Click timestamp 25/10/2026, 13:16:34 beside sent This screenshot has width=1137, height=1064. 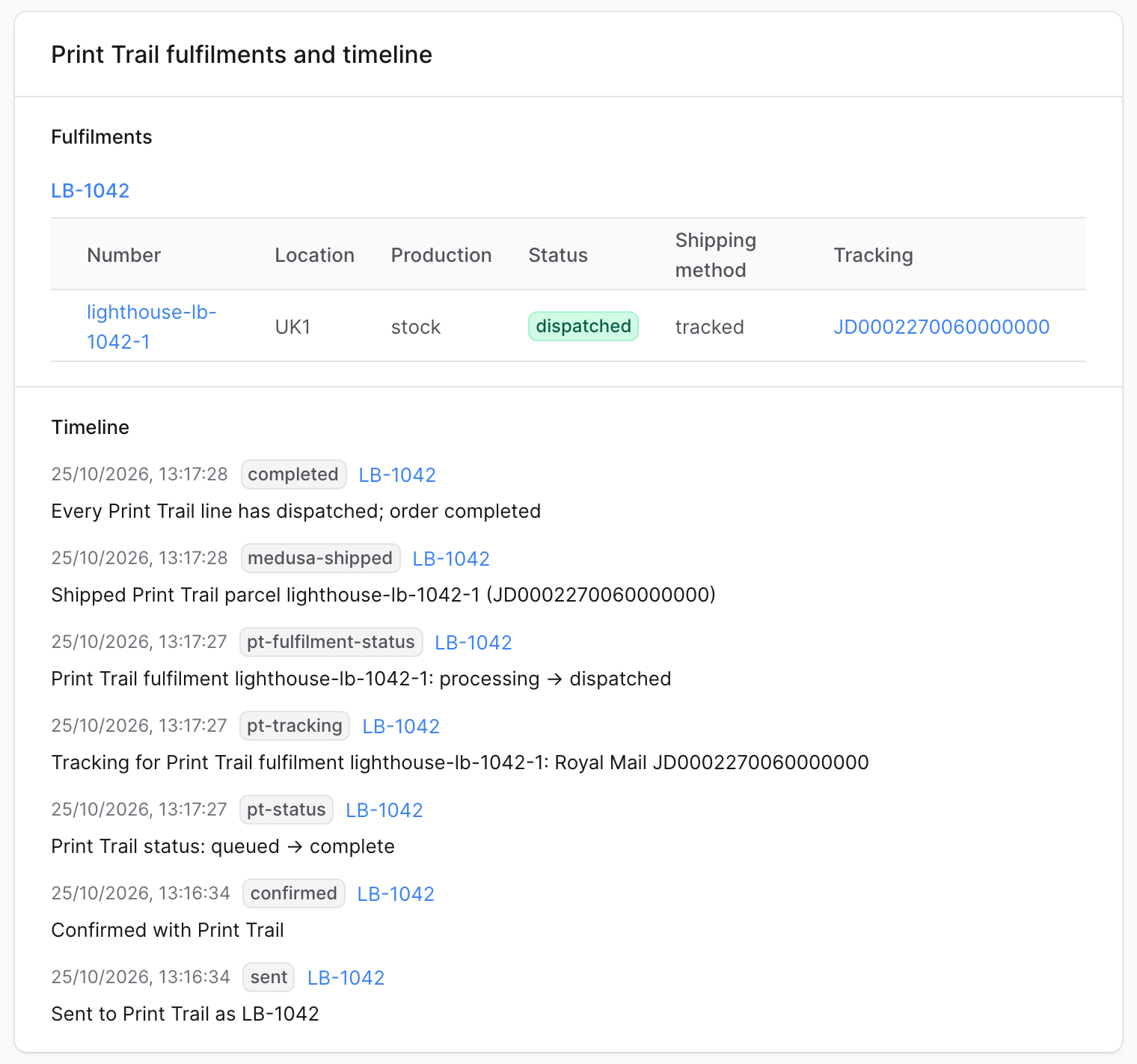click(x=141, y=977)
